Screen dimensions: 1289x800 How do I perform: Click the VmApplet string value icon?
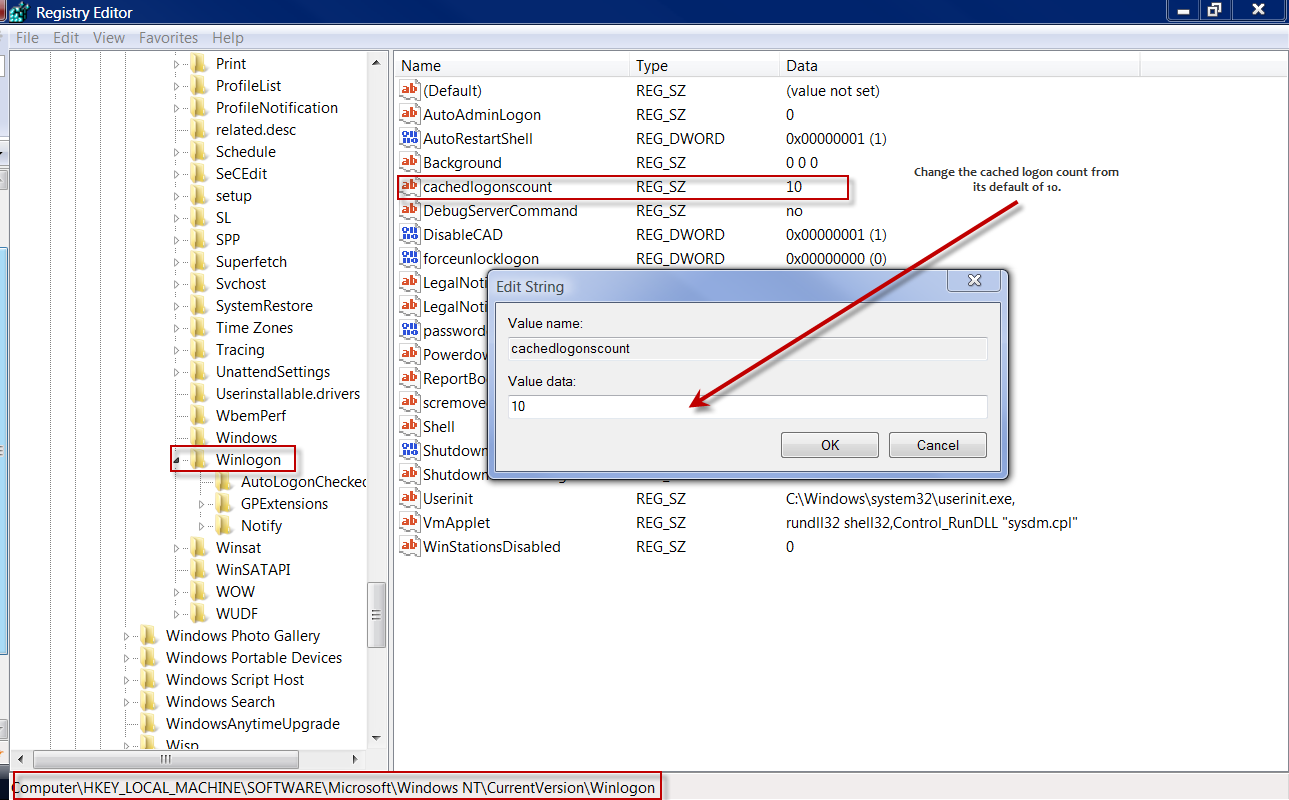(x=409, y=522)
